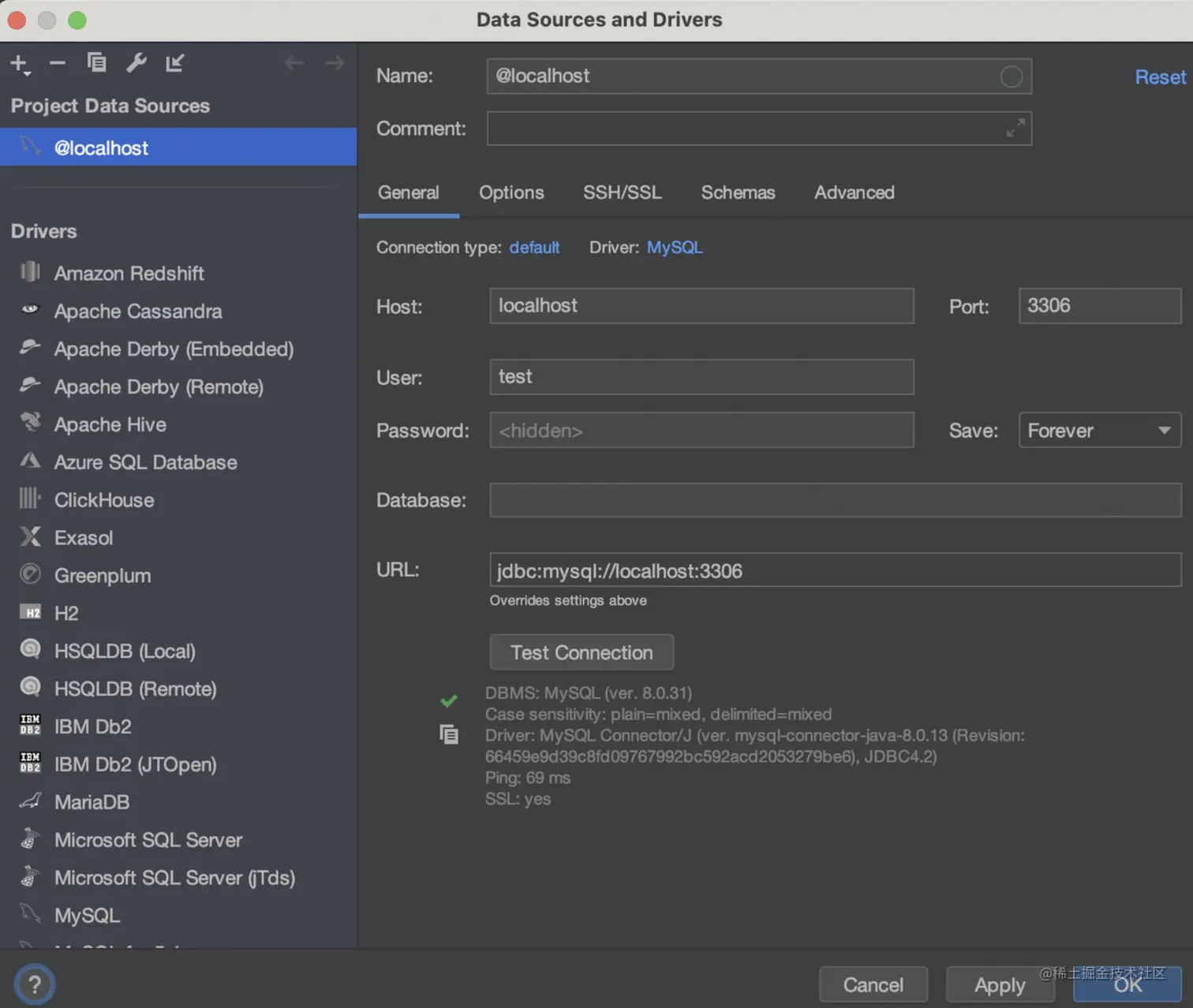Open help with question mark button
This screenshot has width=1193, height=1008.
click(x=34, y=984)
